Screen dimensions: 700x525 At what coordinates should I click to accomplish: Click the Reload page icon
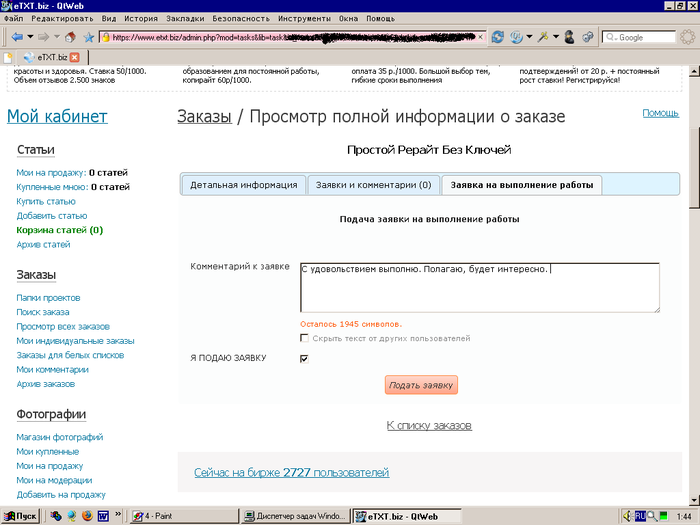(497, 37)
